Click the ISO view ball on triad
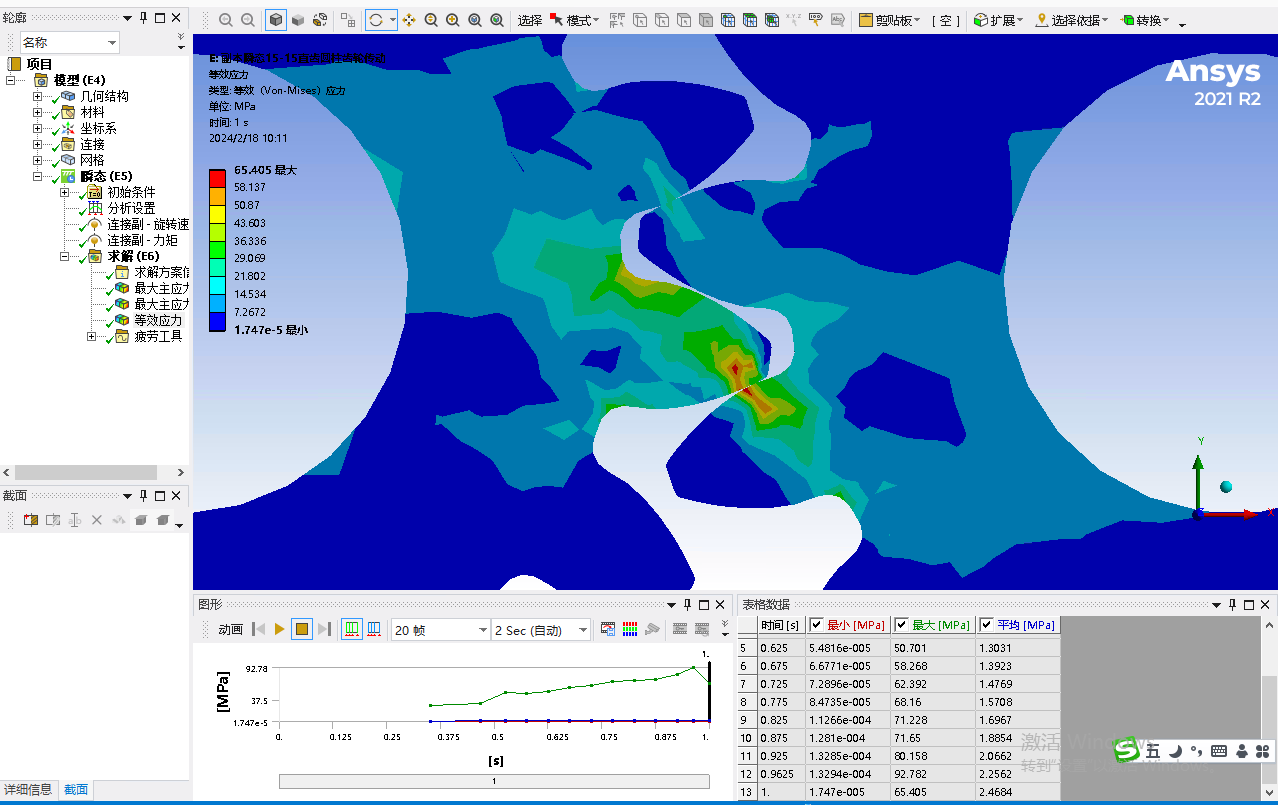Viewport: 1278px width, 805px height. [x=1226, y=487]
